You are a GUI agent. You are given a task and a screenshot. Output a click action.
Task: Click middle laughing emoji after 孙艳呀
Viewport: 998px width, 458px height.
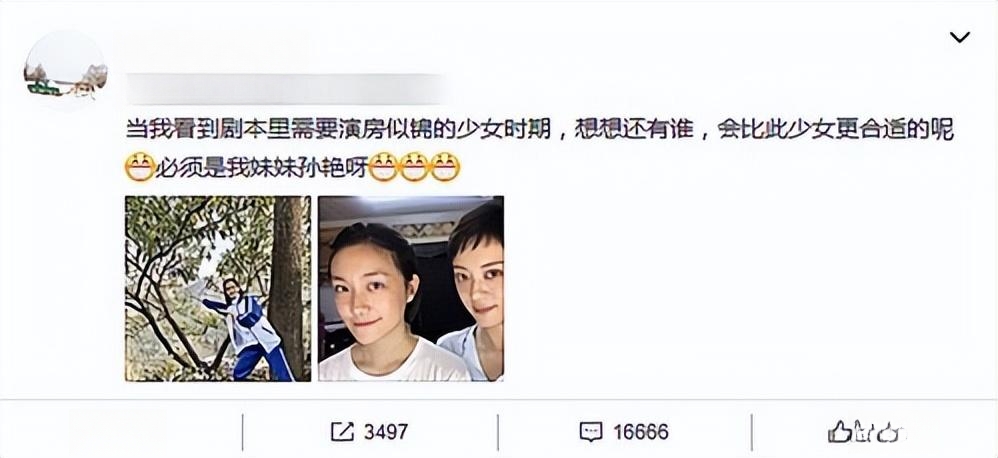(414, 167)
